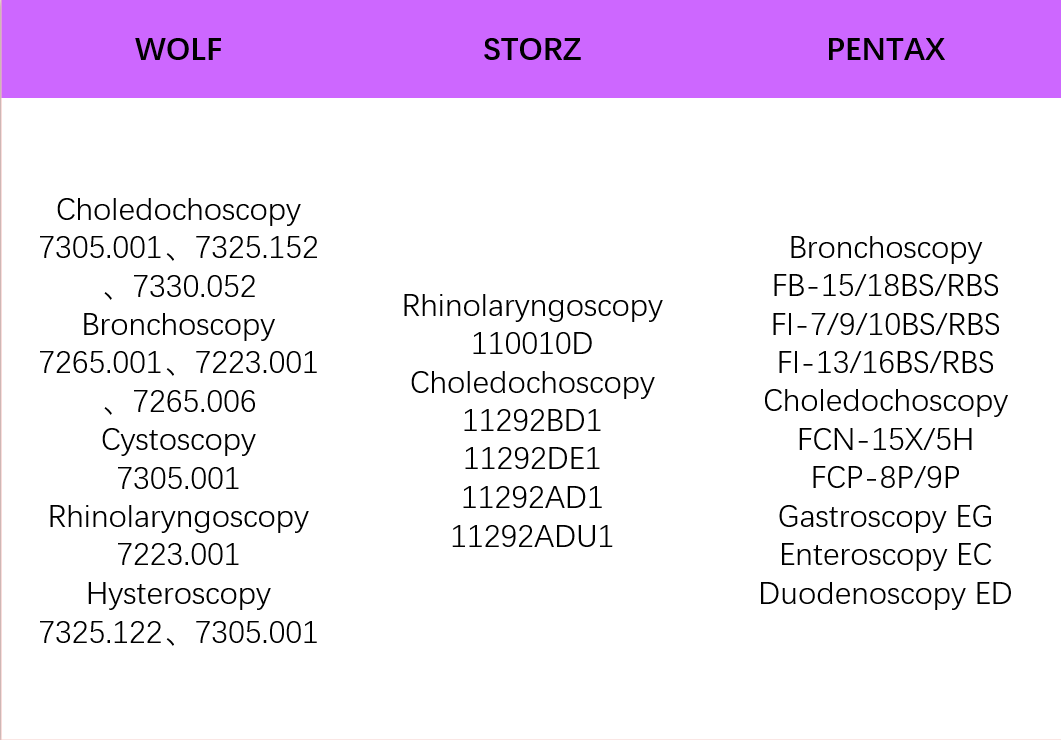
Task: Click the STORZ column header
Action: click(532, 50)
